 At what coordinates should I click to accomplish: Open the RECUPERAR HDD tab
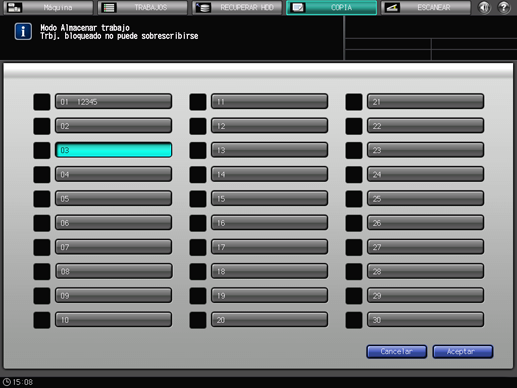pos(237,7)
